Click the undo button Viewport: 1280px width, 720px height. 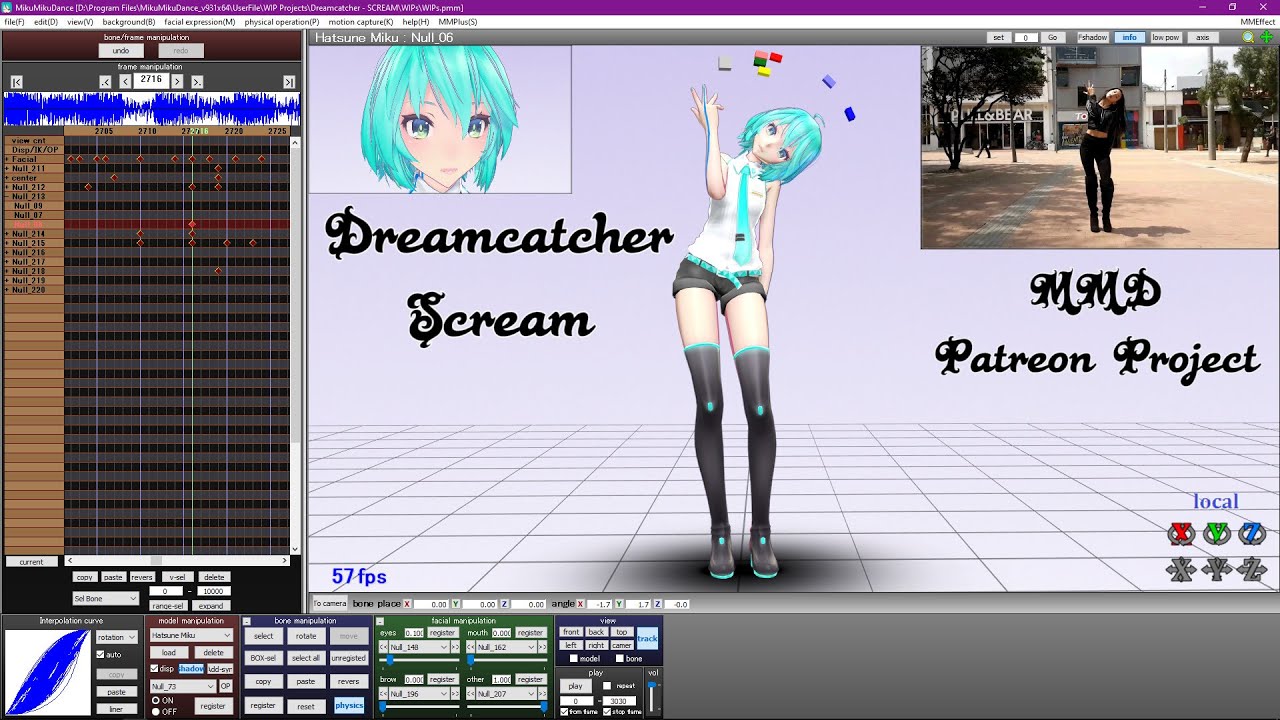click(121, 50)
